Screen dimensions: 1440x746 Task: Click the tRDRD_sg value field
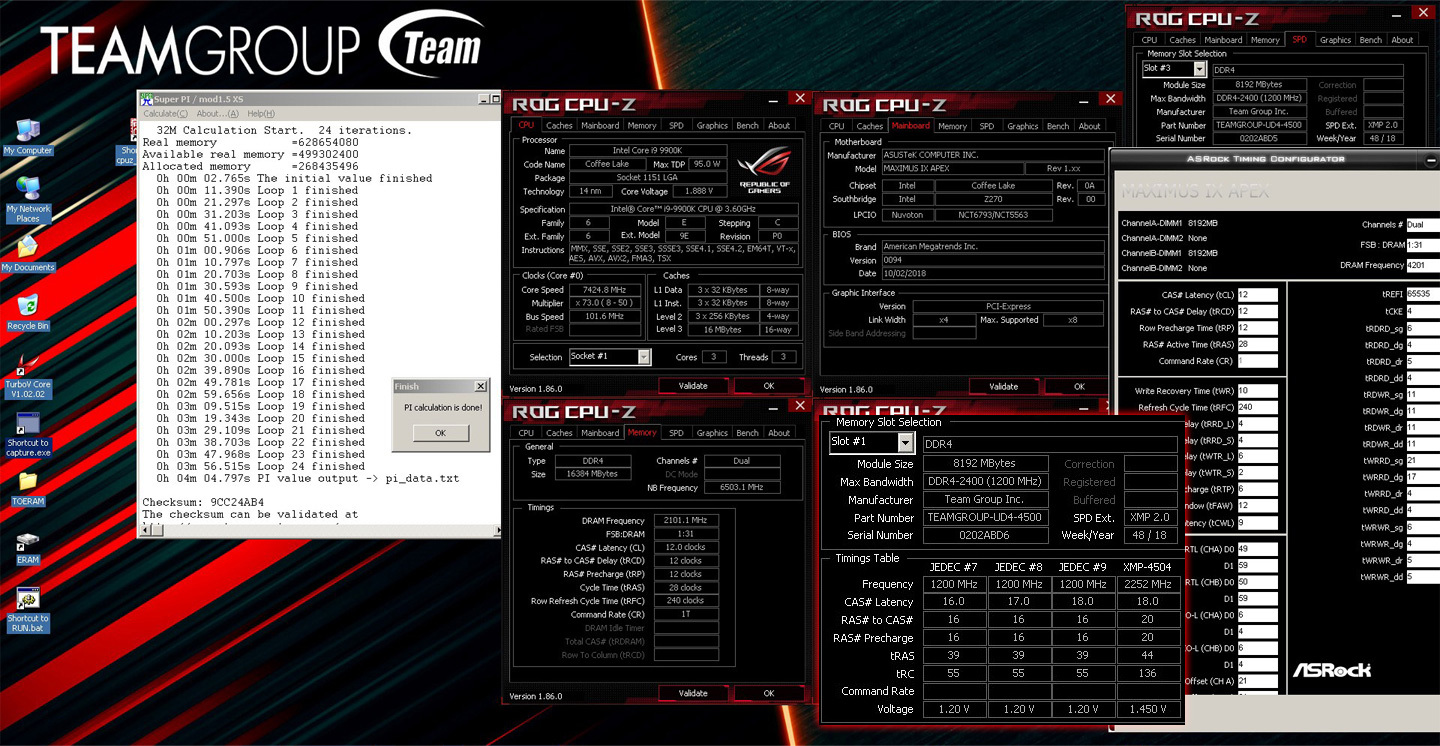click(x=1423, y=328)
